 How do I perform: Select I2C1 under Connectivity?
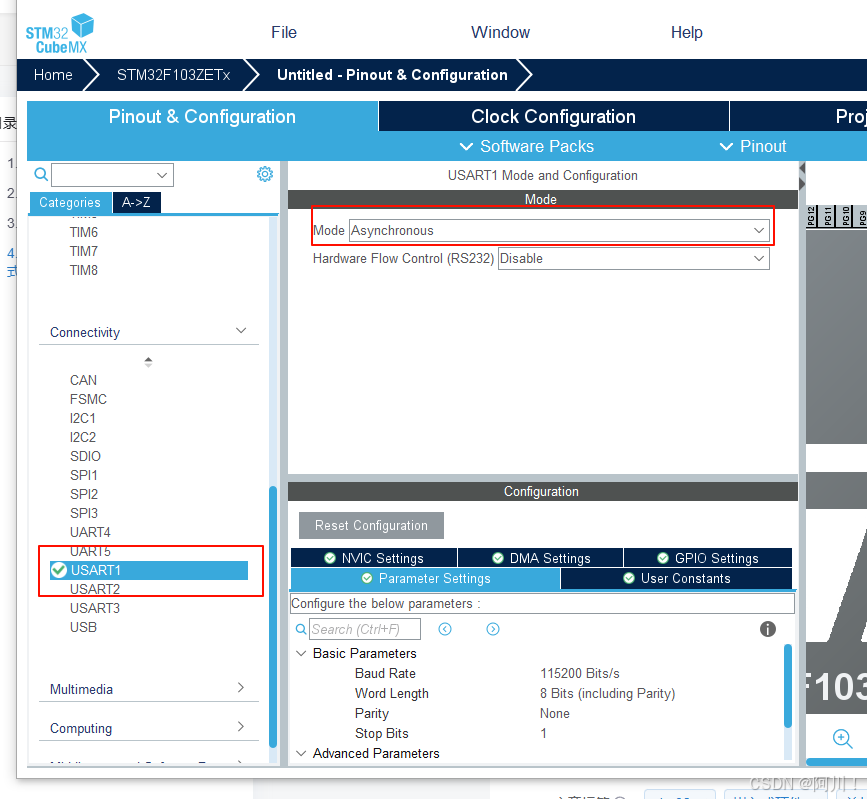pos(82,418)
